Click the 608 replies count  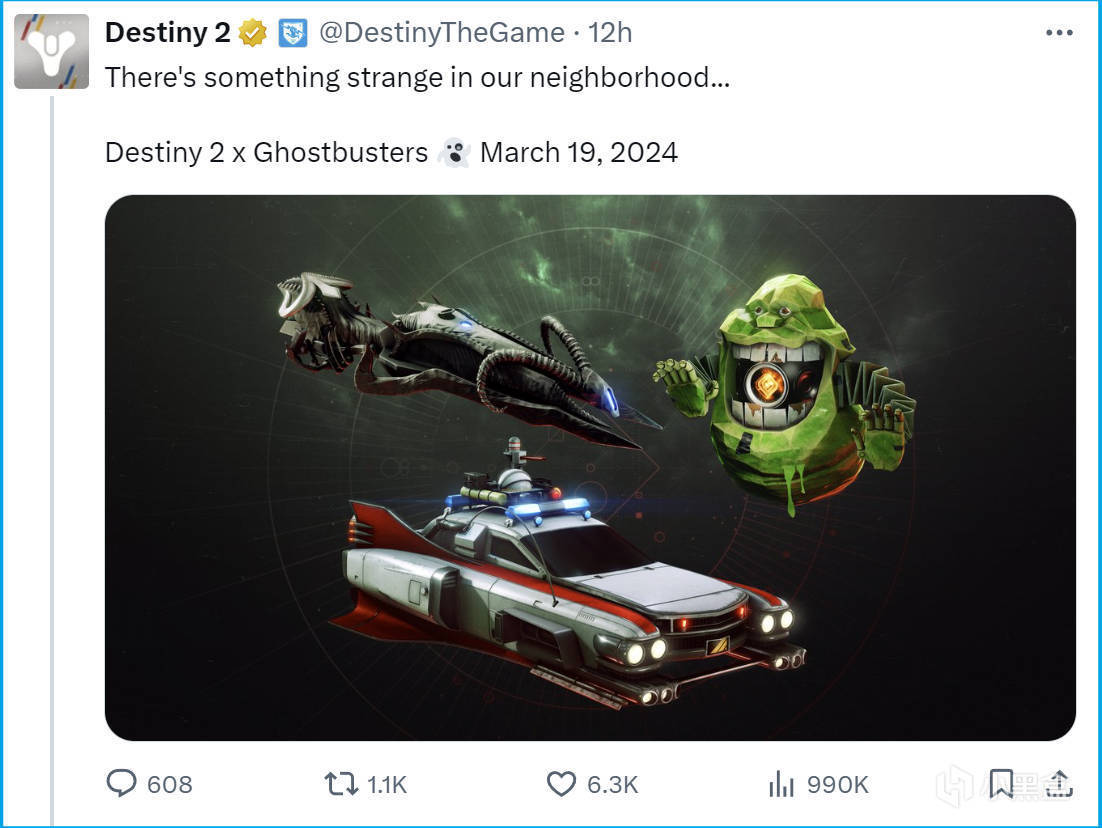pos(169,784)
